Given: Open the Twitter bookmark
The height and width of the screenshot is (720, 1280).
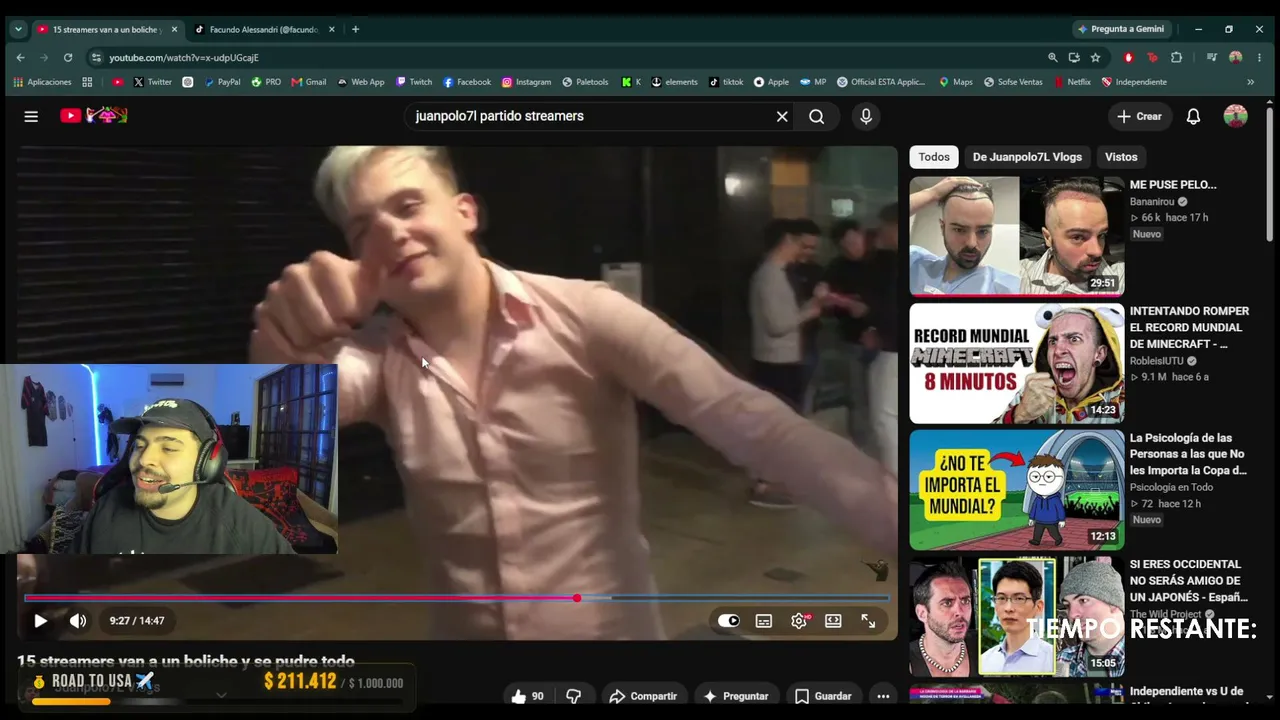Looking at the screenshot, I should point(152,82).
